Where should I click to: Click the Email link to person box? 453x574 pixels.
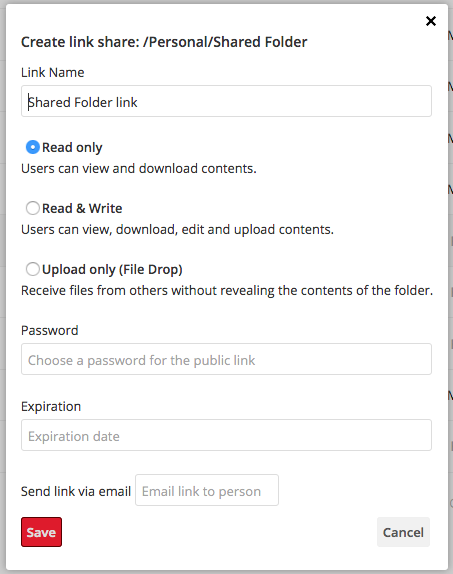pos(207,490)
